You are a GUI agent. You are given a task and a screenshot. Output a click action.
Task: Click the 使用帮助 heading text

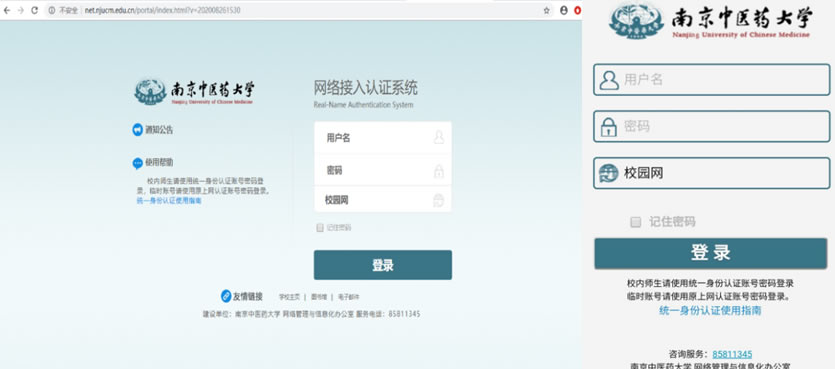[159, 162]
